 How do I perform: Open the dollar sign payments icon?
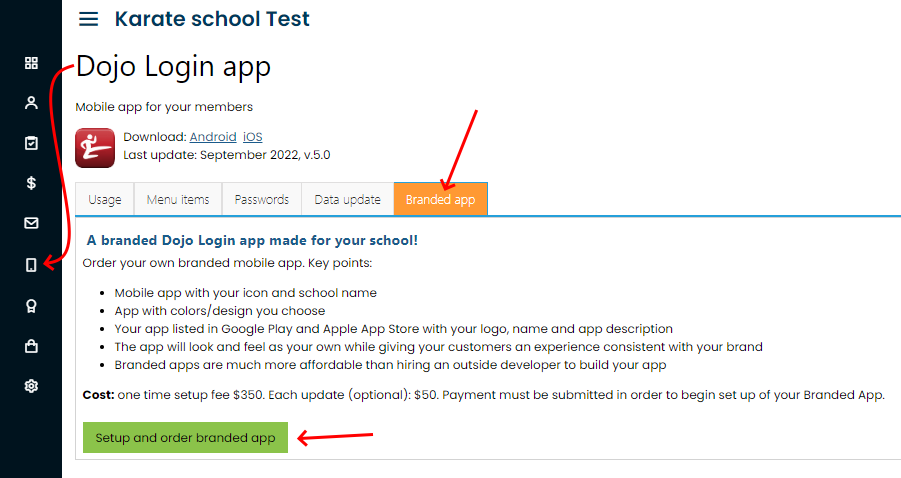(x=32, y=183)
